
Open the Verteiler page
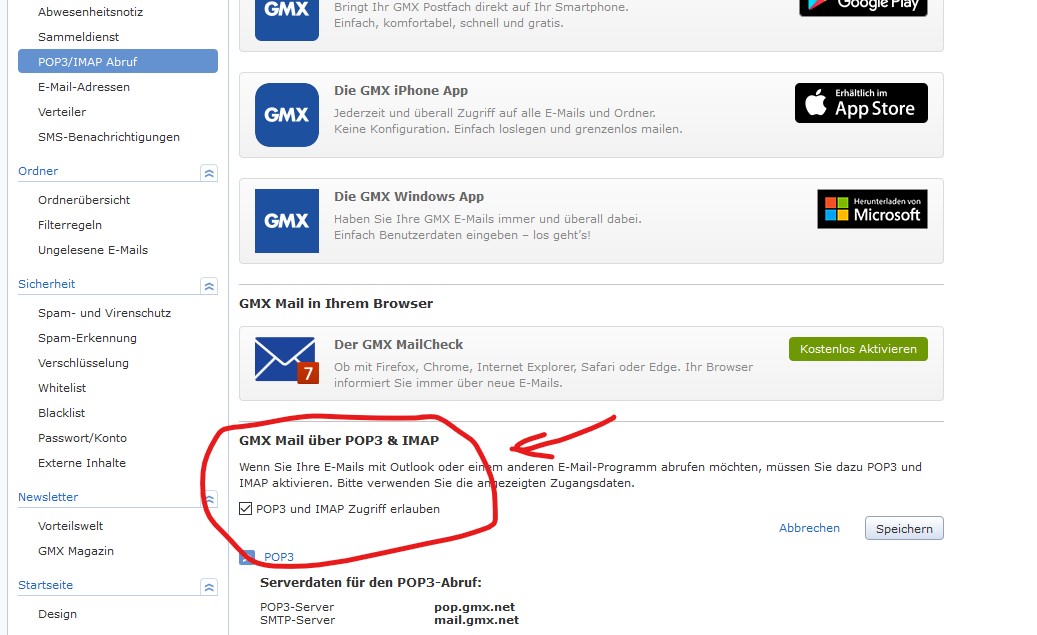pos(62,112)
